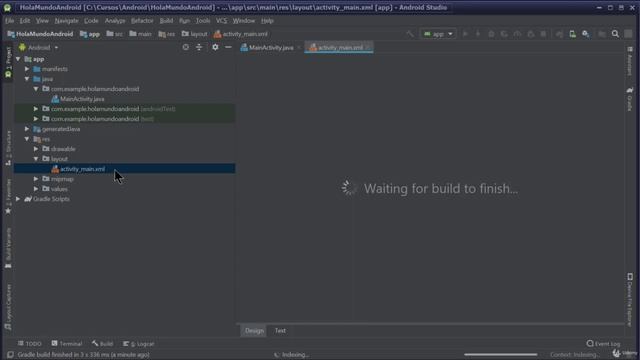Open the File menu

9,21
